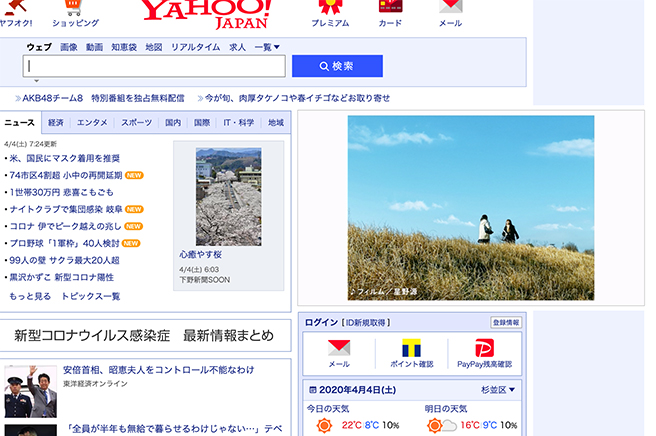656x436 pixels.
Task: Switch to the 地域 news tab
Action: [x=276, y=123]
